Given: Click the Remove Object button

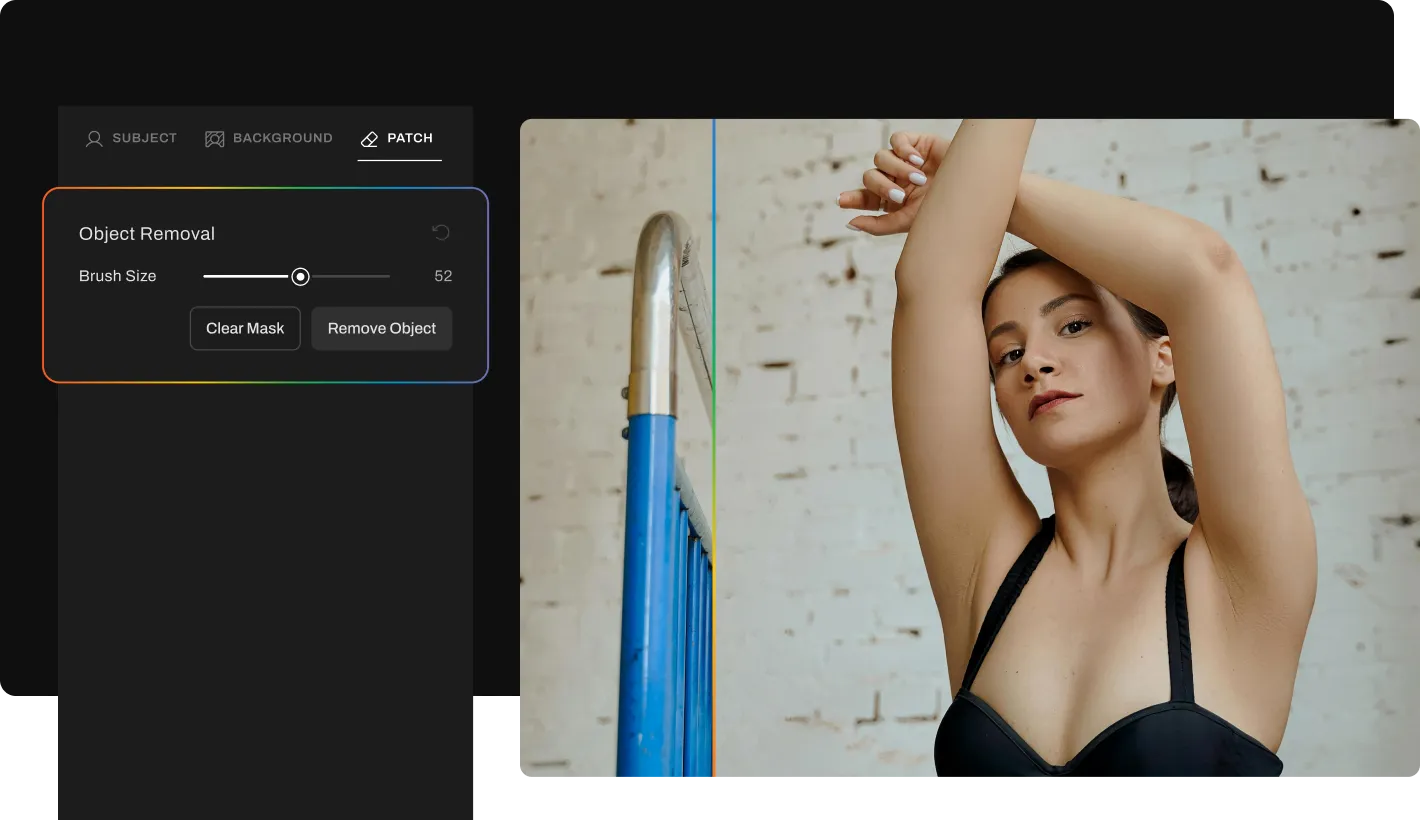Looking at the screenshot, I should click(x=381, y=328).
